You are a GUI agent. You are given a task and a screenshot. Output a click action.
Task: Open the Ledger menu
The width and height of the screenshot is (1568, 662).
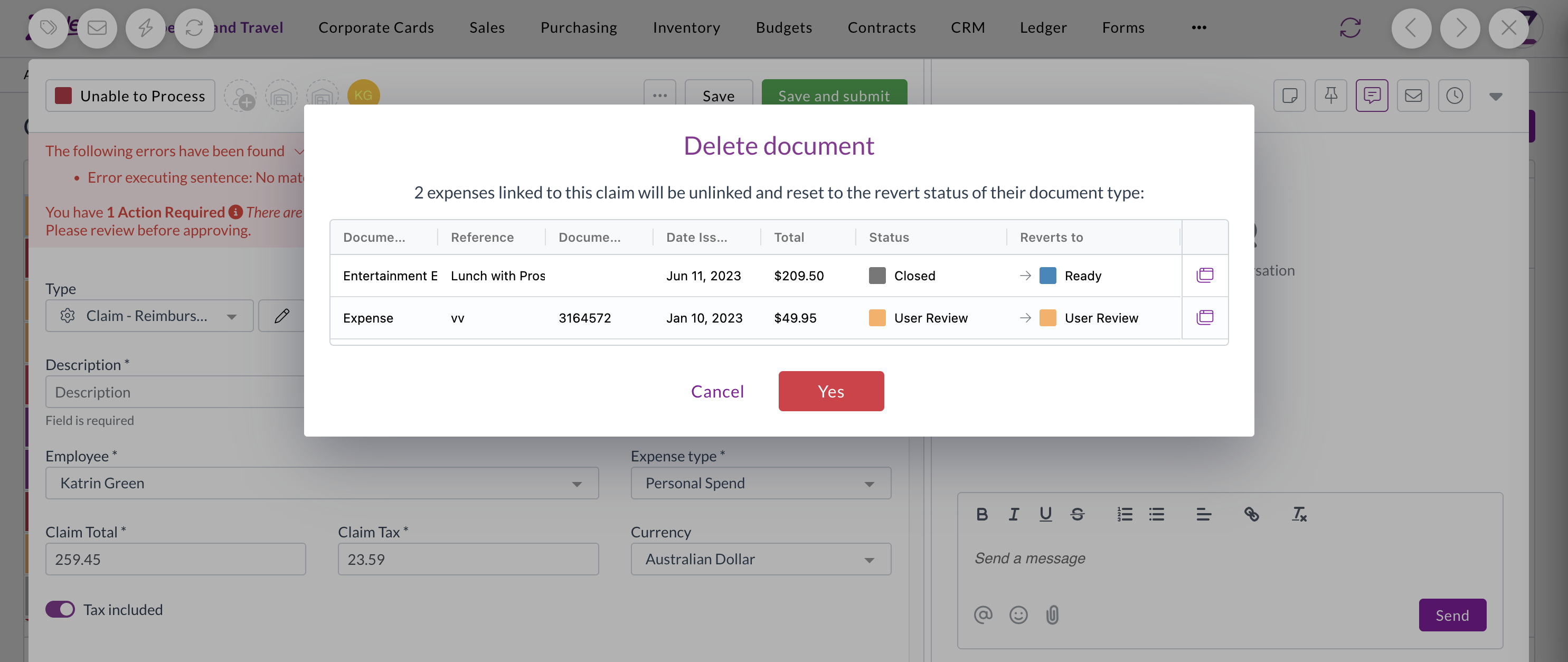tap(1043, 27)
